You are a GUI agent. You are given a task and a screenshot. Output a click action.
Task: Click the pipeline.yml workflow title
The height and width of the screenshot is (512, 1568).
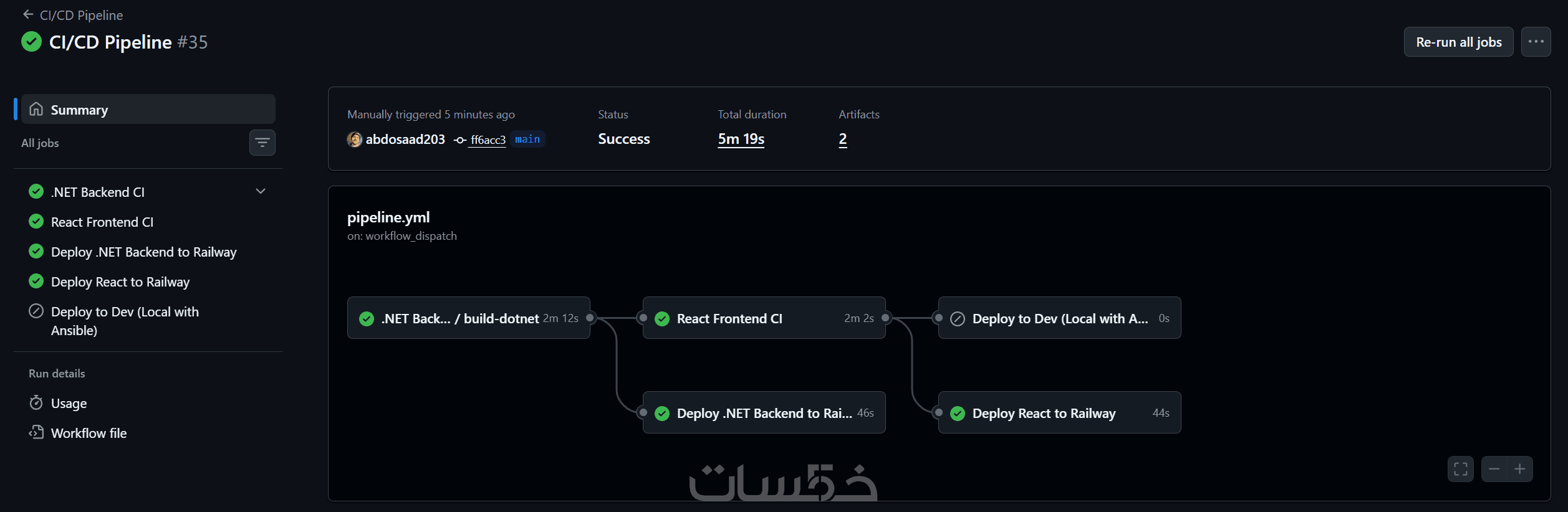tap(388, 217)
